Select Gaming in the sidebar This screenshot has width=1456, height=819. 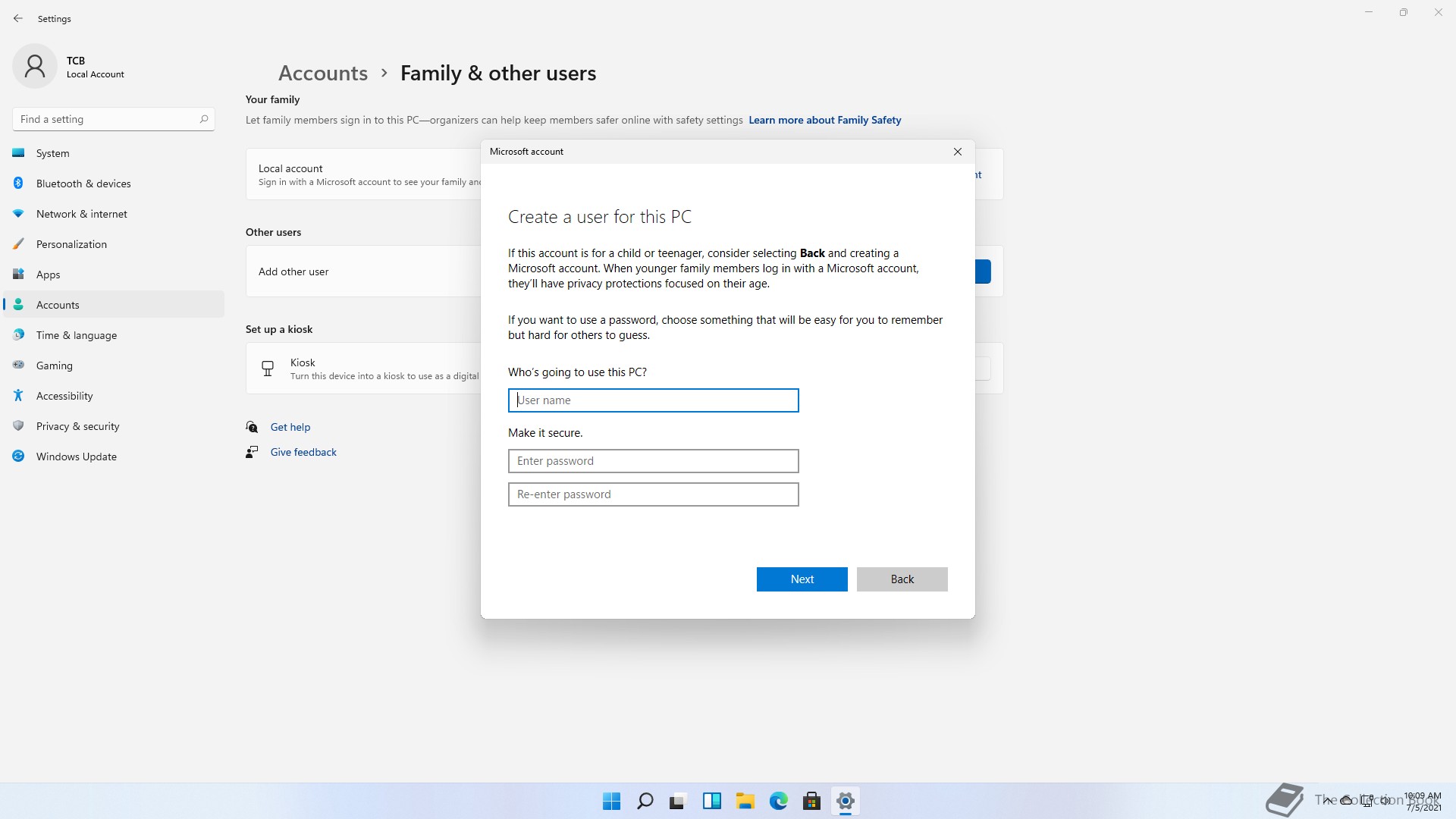114,366
